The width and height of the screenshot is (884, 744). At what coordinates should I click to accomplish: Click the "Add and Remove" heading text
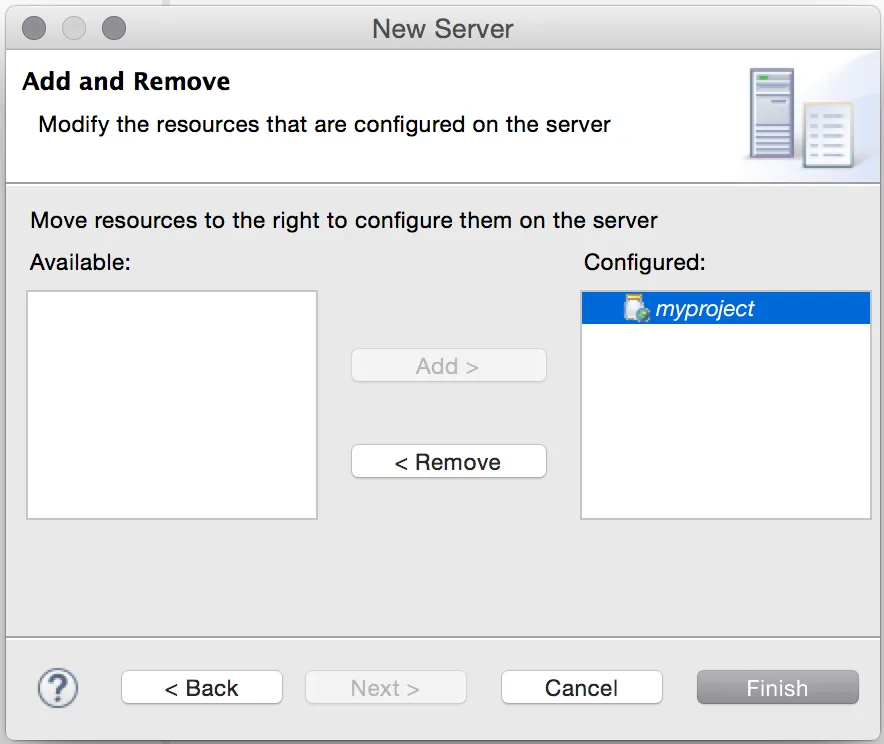(x=126, y=81)
